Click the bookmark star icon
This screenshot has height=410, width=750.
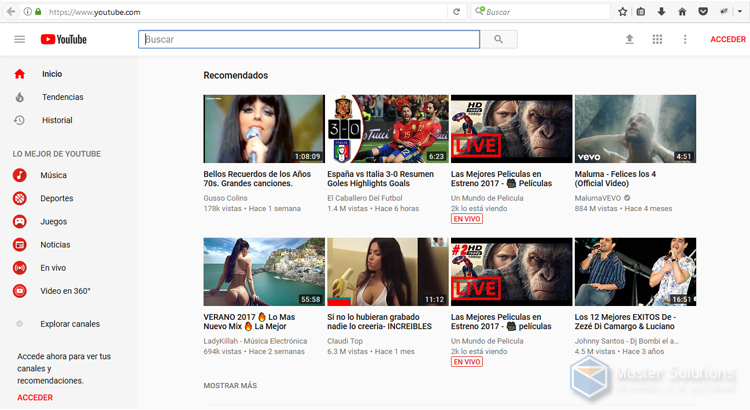pos(622,12)
